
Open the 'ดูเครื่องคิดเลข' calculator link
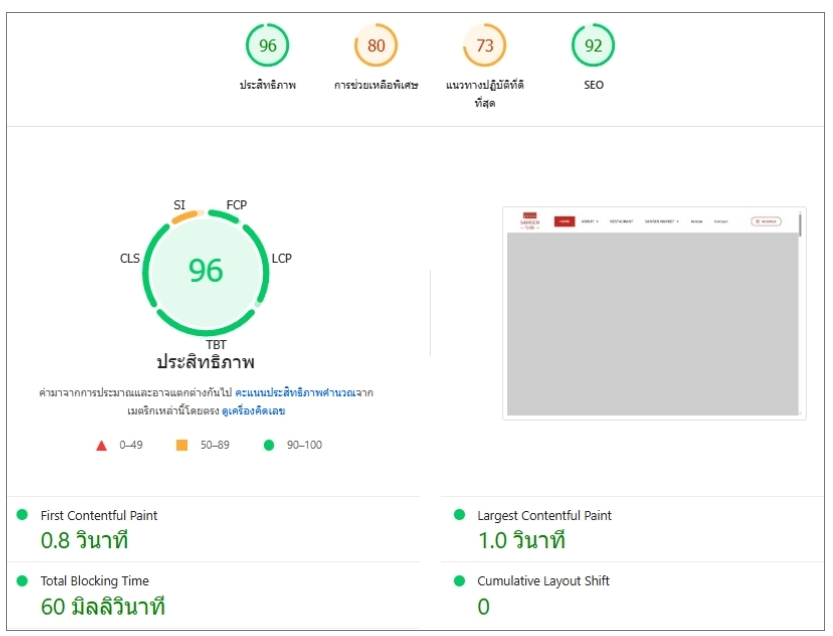[x=253, y=411]
